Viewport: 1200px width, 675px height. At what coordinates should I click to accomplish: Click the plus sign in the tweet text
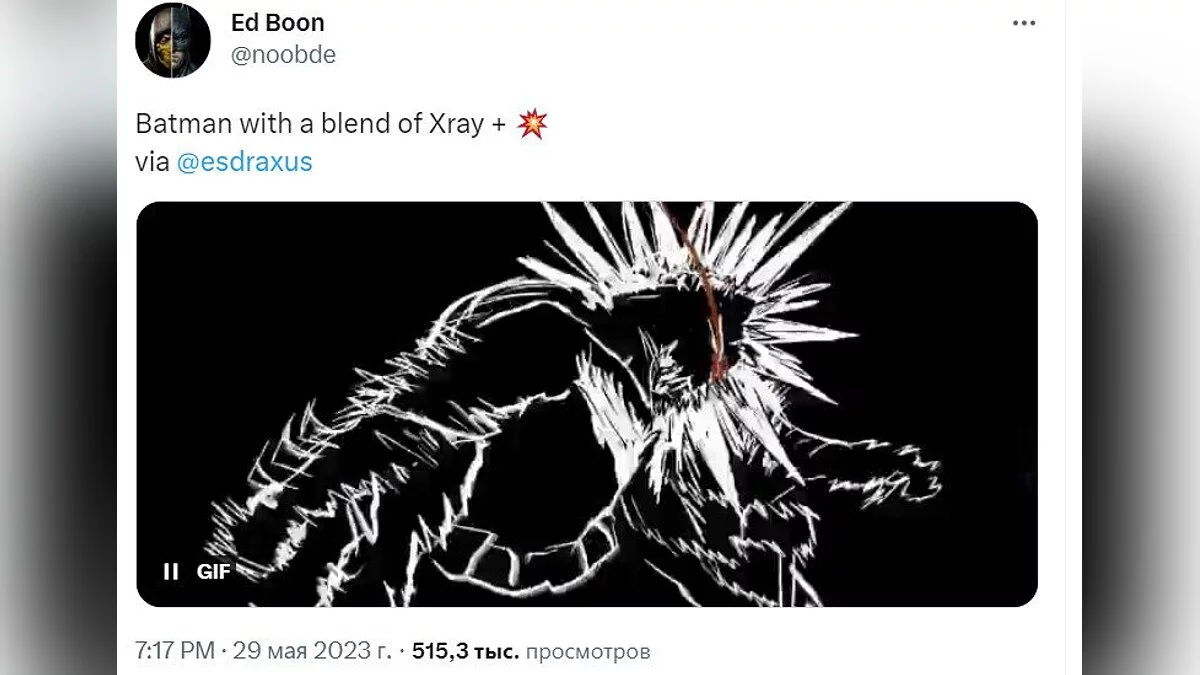coord(499,125)
